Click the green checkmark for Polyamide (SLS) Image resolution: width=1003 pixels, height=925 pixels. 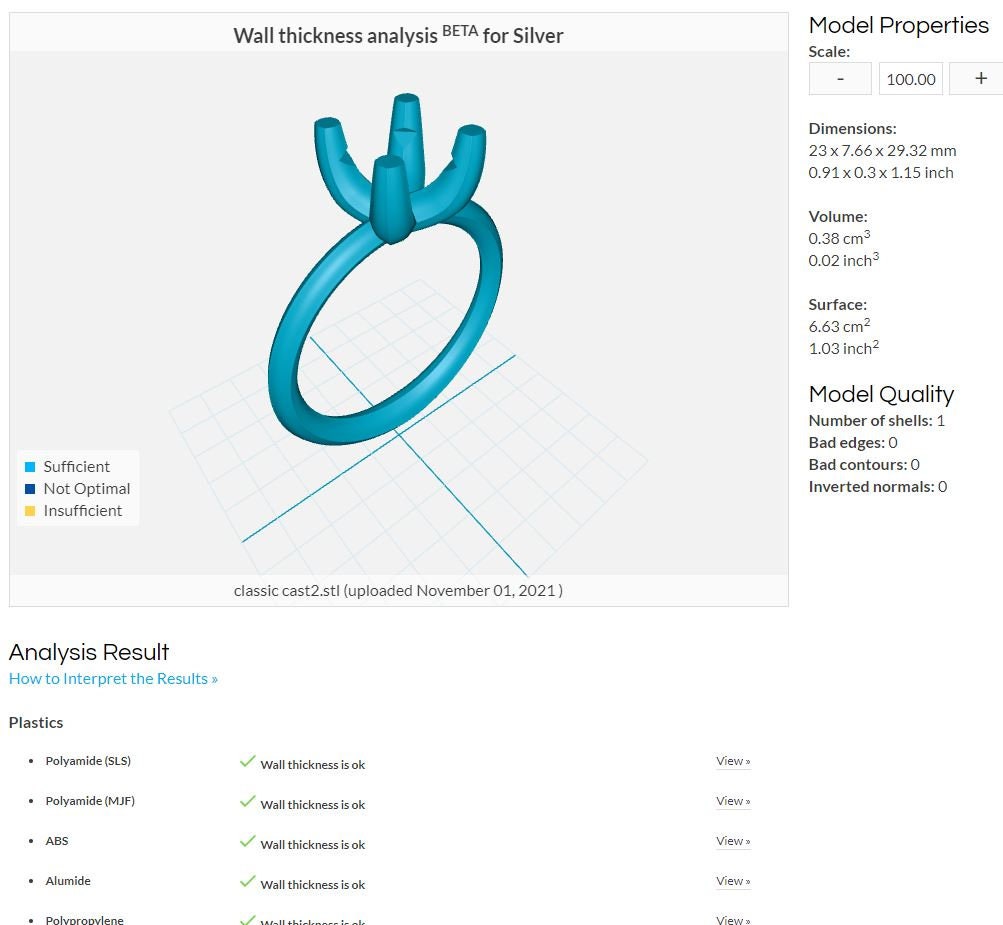pyautogui.click(x=248, y=761)
